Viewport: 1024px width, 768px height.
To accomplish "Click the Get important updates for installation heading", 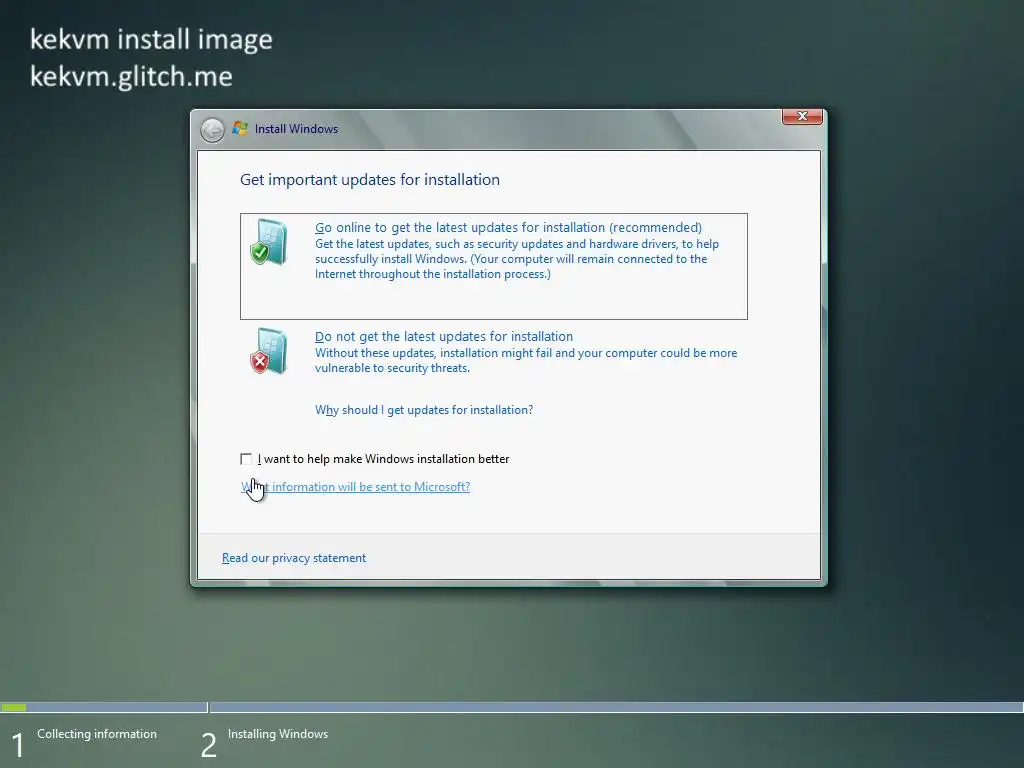I will (x=370, y=180).
